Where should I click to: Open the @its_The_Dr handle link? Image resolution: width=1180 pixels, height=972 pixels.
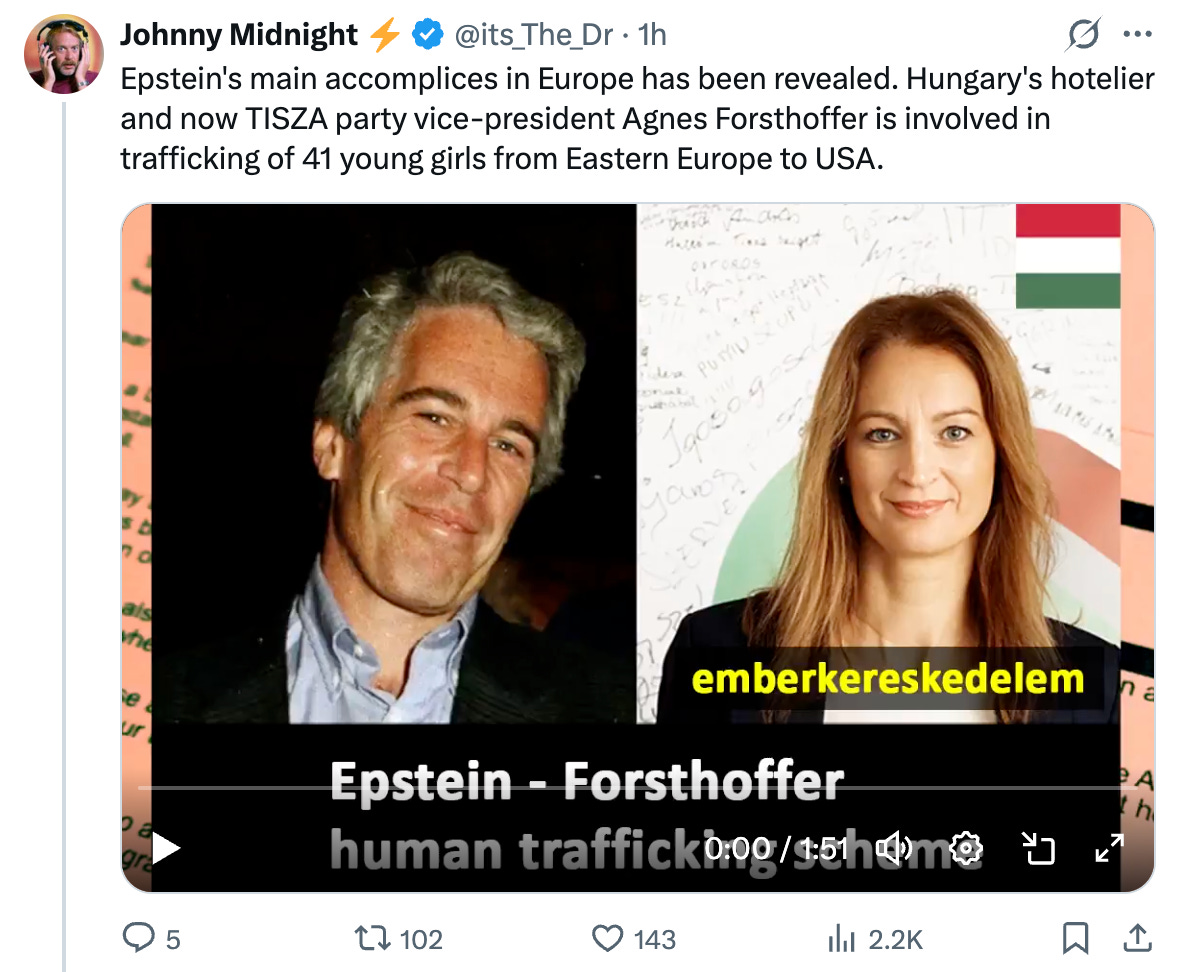click(534, 35)
